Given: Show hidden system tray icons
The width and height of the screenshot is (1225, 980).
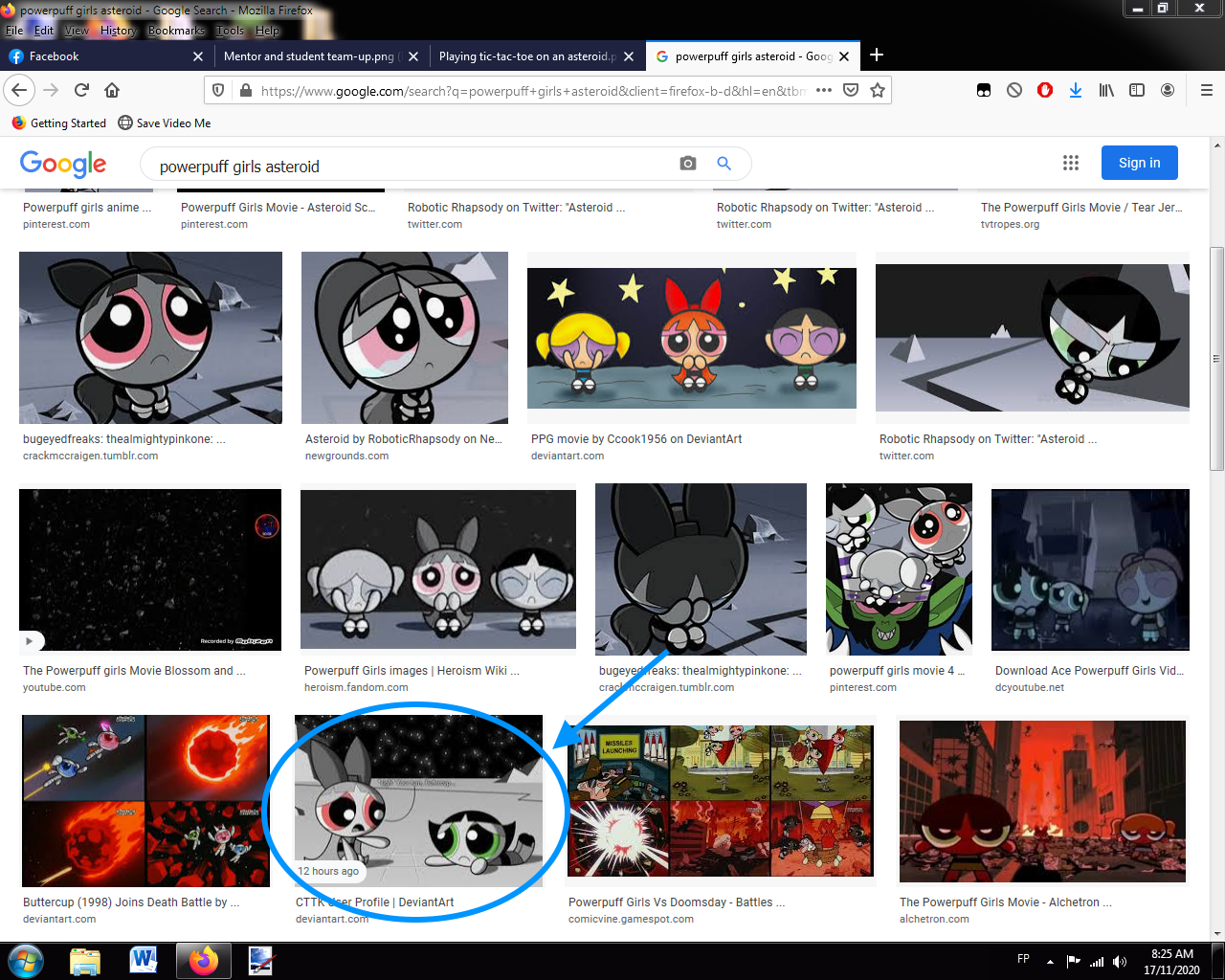Looking at the screenshot, I should 1050,961.
